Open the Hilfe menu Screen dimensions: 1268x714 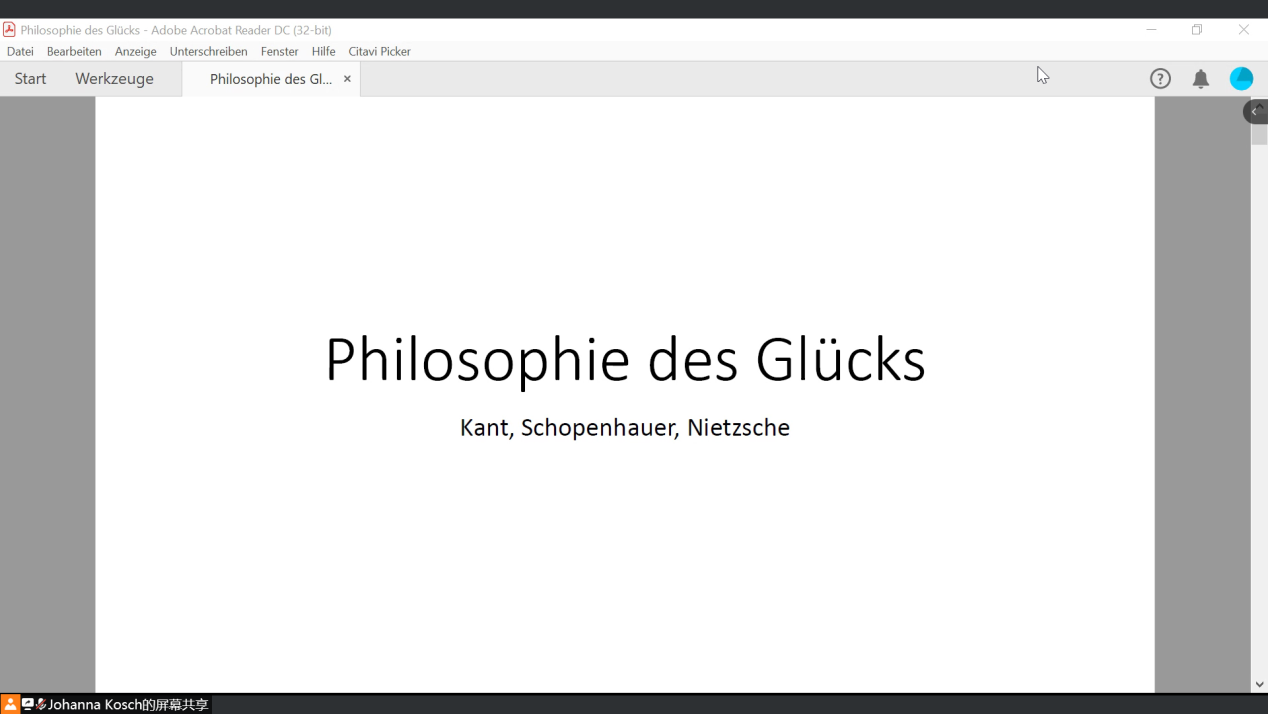coord(323,51)
